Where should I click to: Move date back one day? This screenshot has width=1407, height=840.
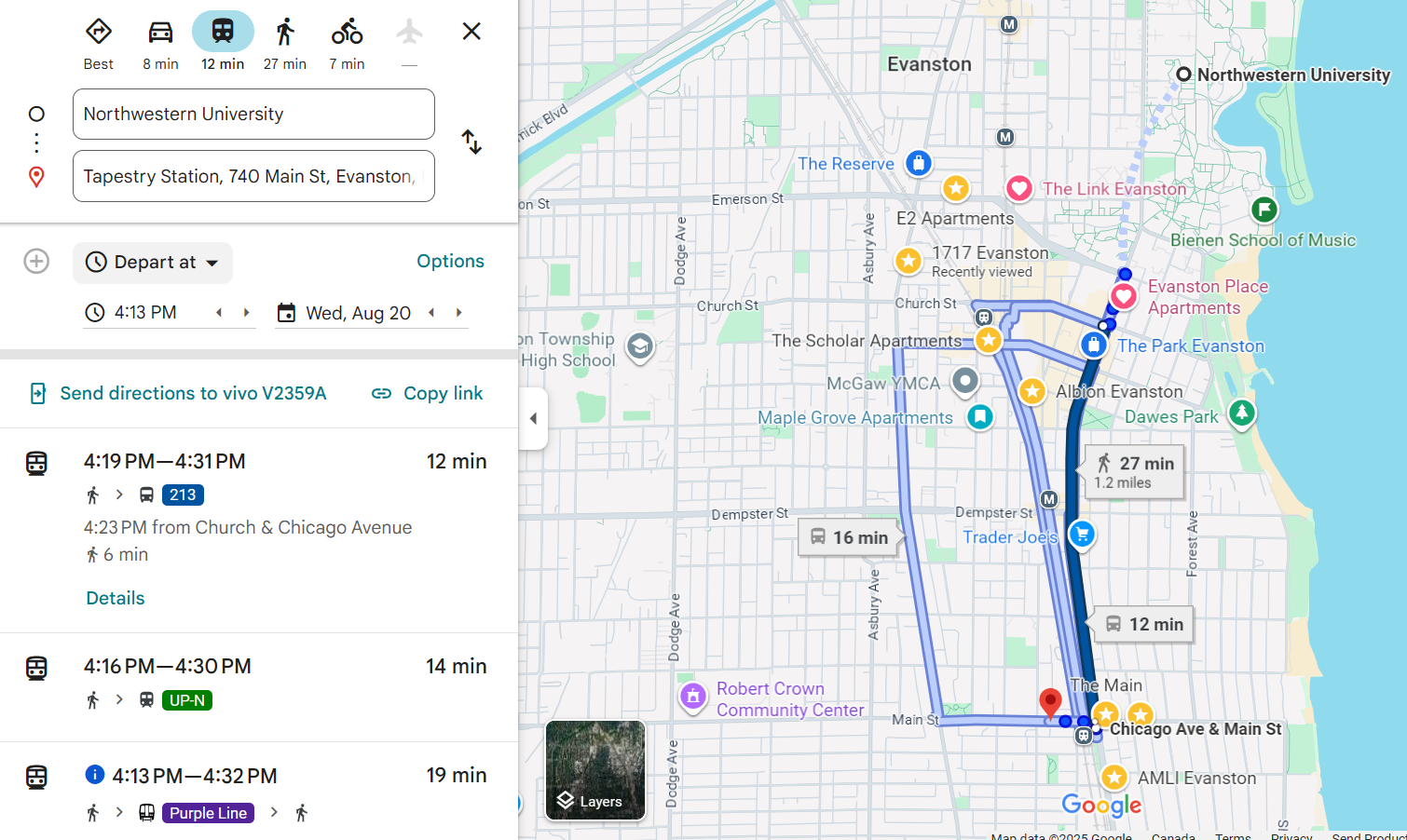431,313
